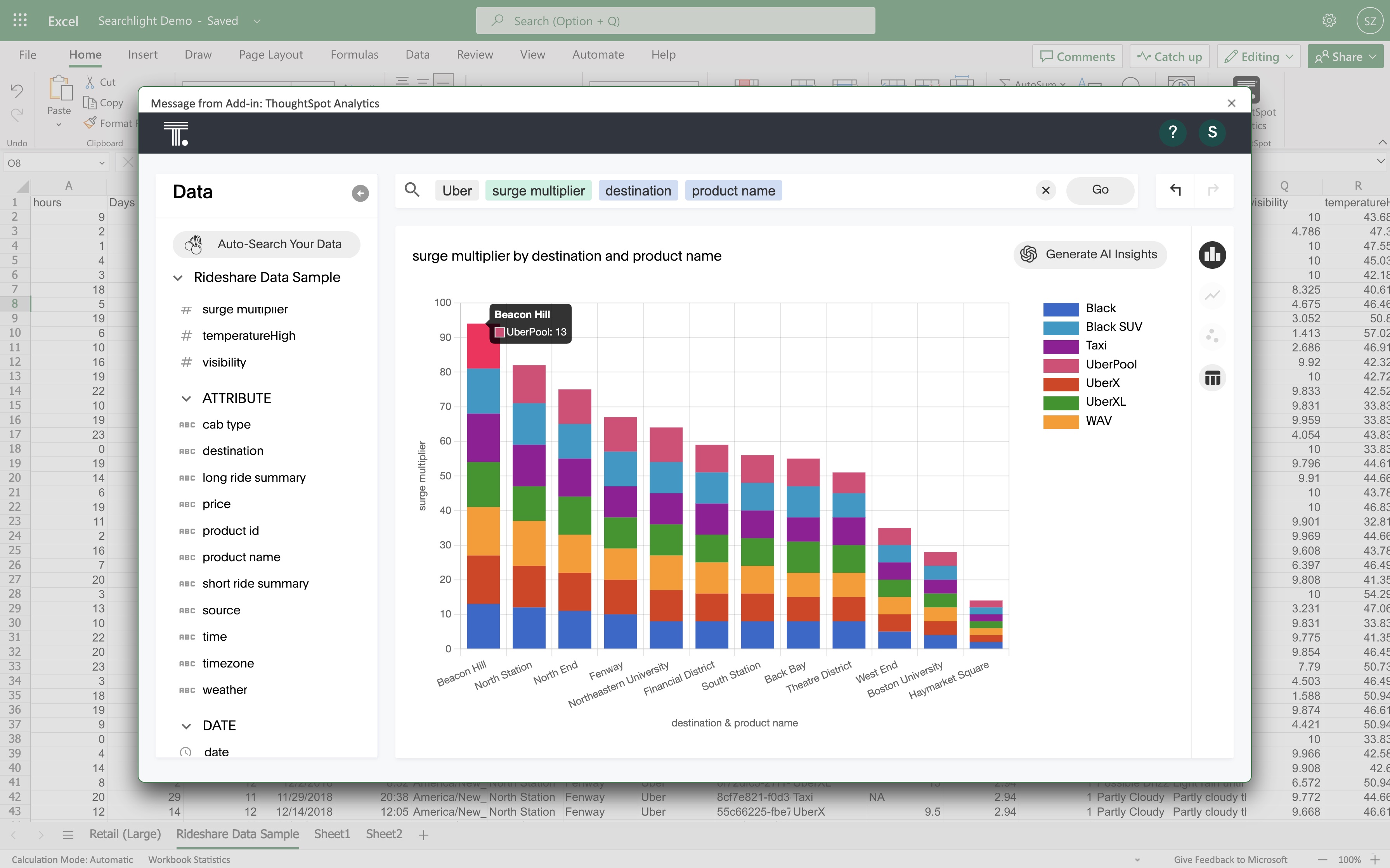Click the Go search button
1390x868 pixels.
[1100, 190]
